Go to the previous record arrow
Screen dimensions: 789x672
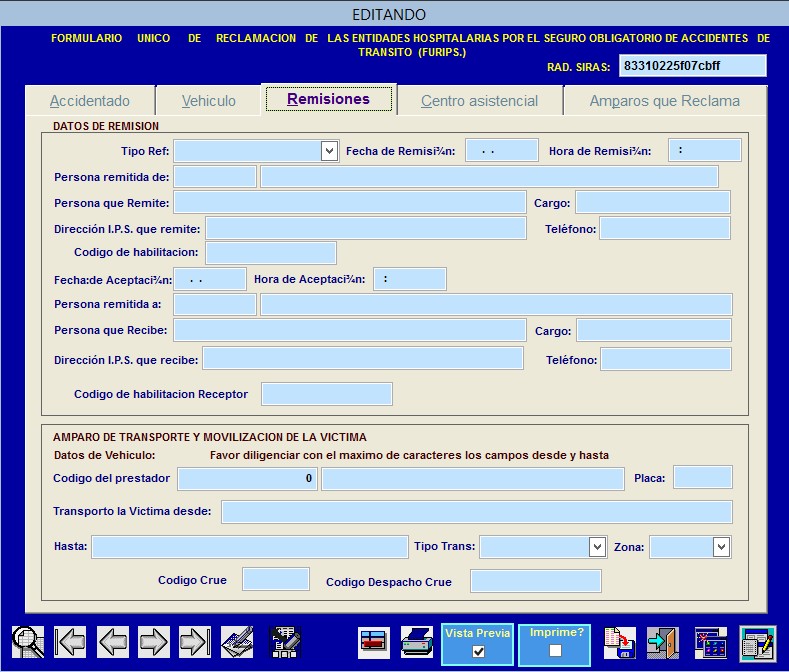(112, 642)
